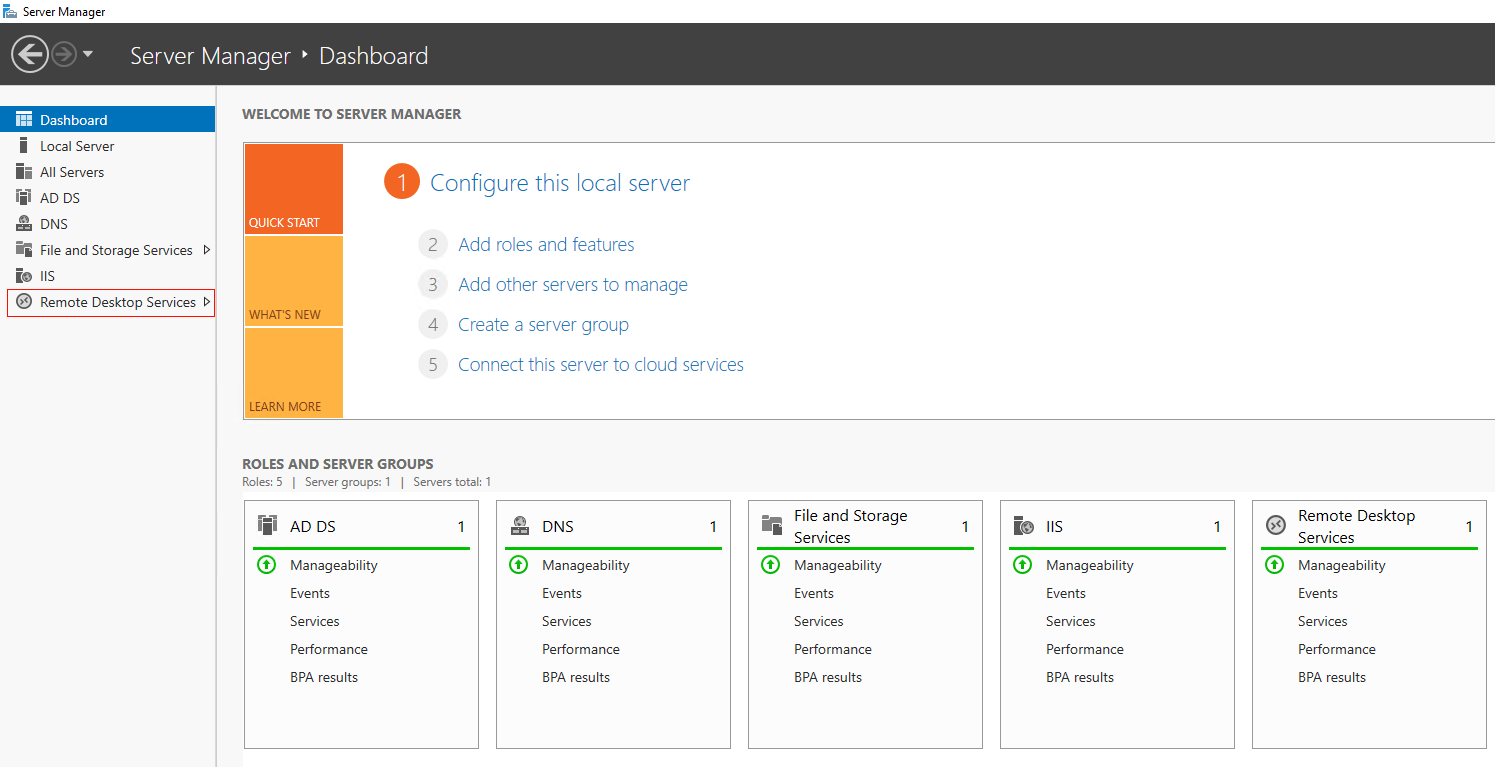
Task: Click Add other servers to manage
Action: pos(573,284)
